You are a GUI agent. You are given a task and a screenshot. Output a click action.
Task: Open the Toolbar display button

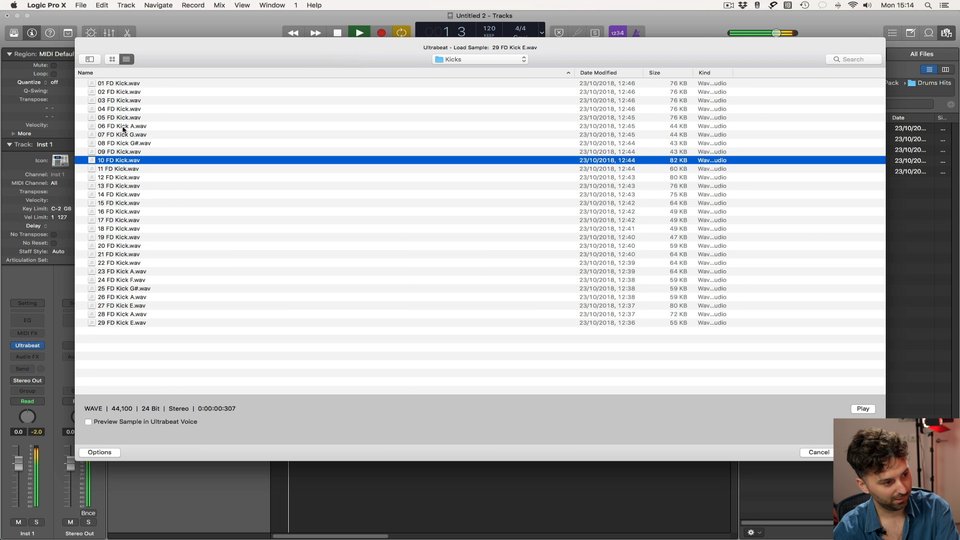68,32
